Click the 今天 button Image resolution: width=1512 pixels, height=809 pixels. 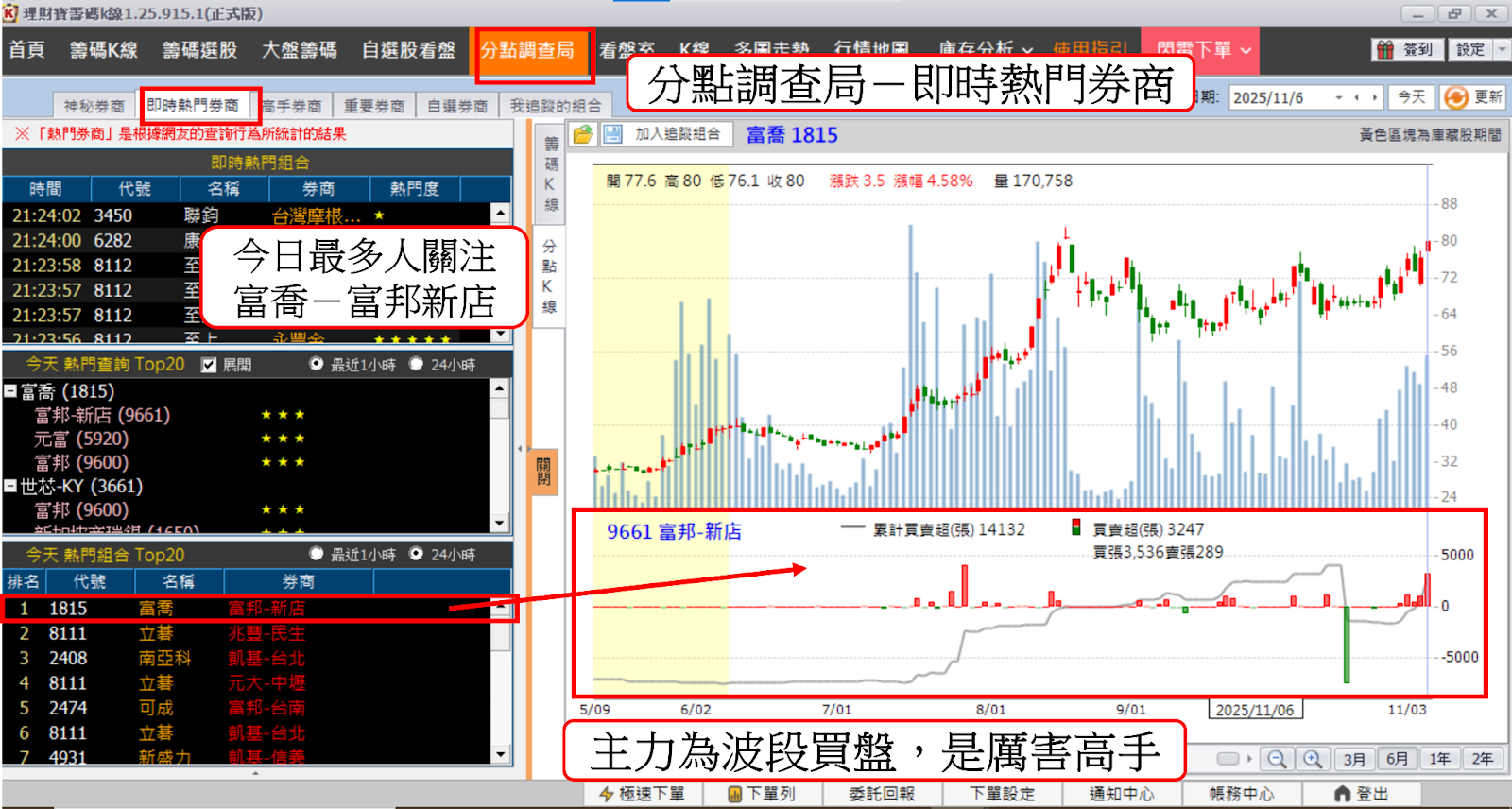[x=1412, y=97]
